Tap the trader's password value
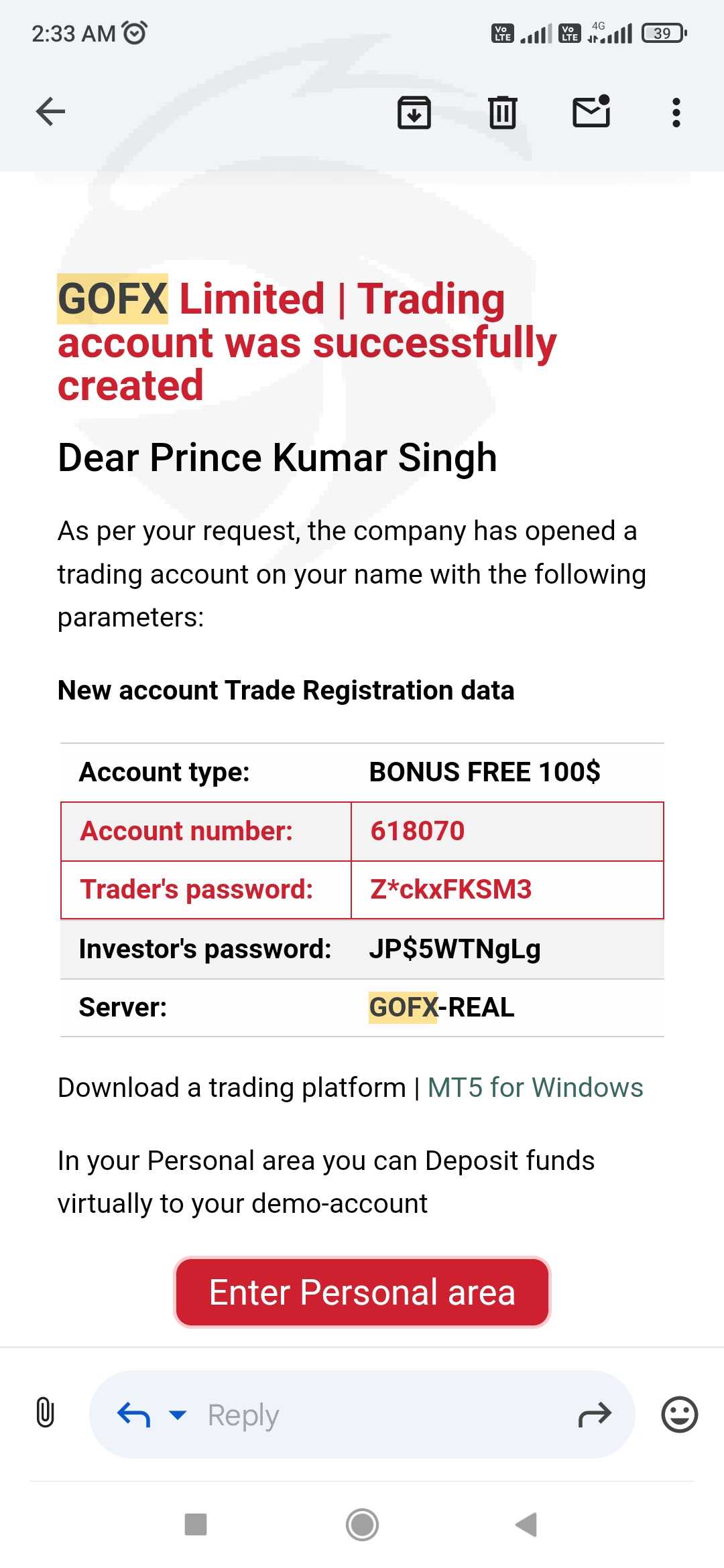724x1568 pixels. pos(450,889)
